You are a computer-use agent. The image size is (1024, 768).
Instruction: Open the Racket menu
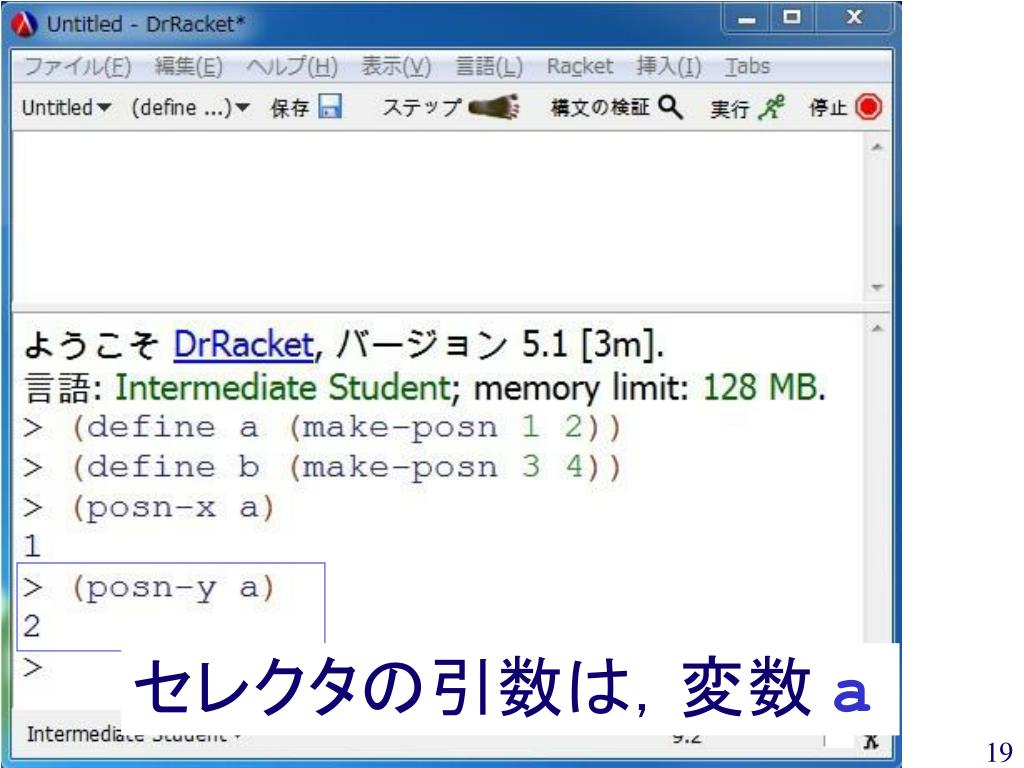pyautogui.click(x=579, y=66)
